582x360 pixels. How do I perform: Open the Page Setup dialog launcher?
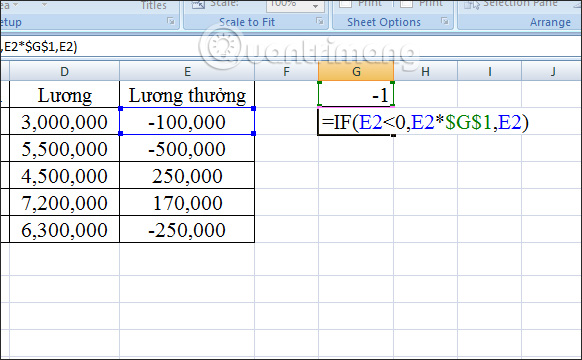point(171,21)
